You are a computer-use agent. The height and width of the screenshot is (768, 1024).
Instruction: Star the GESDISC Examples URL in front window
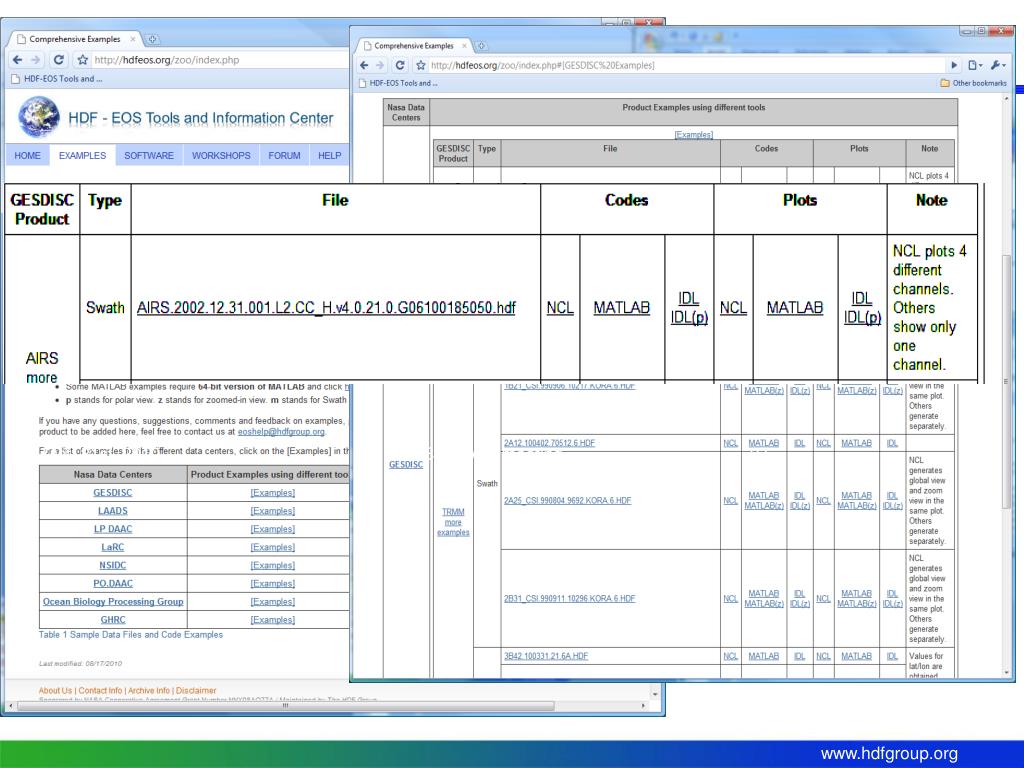(421, 65)
